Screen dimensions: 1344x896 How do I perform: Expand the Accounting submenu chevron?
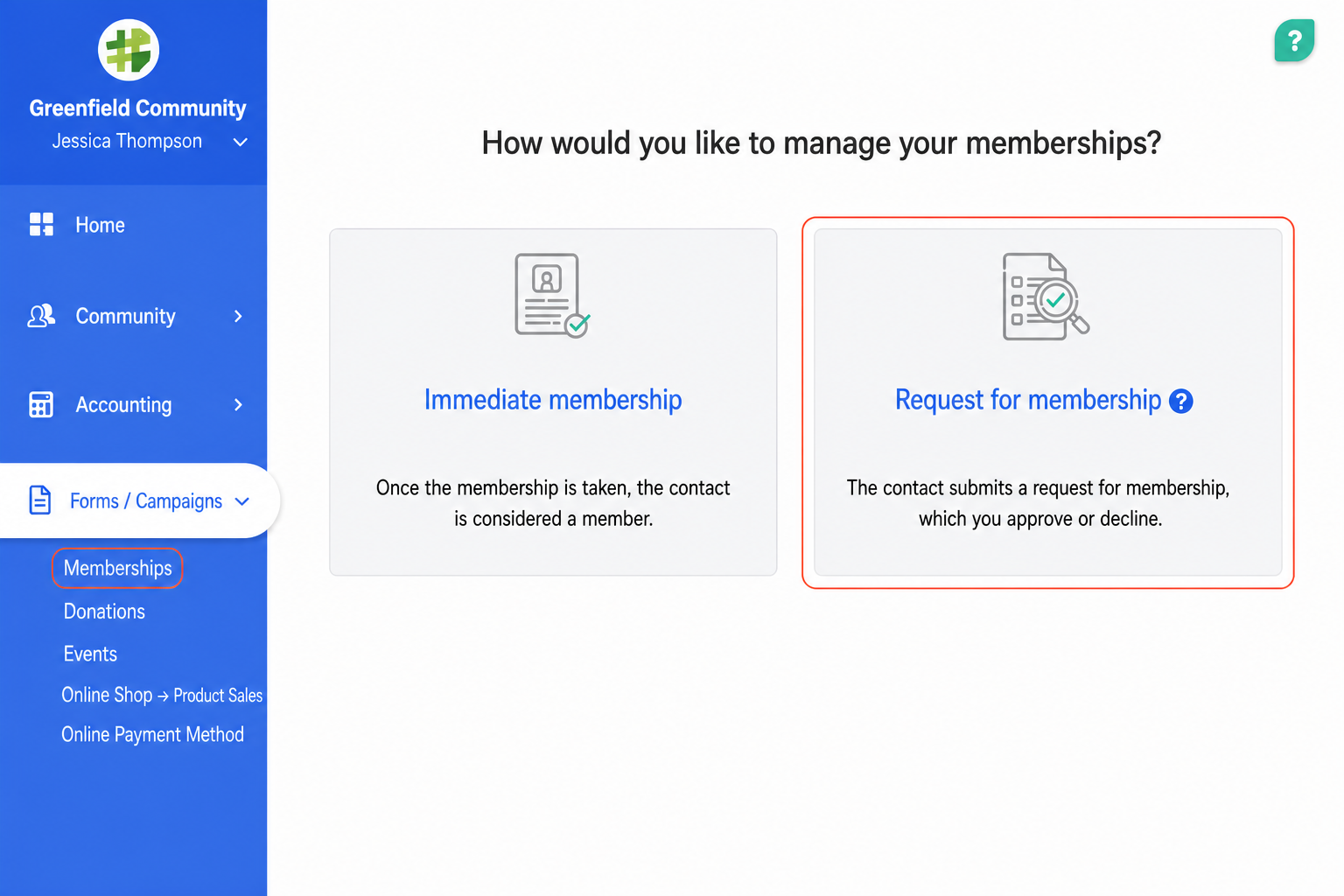pyautogui.click(x=238, y=404)
